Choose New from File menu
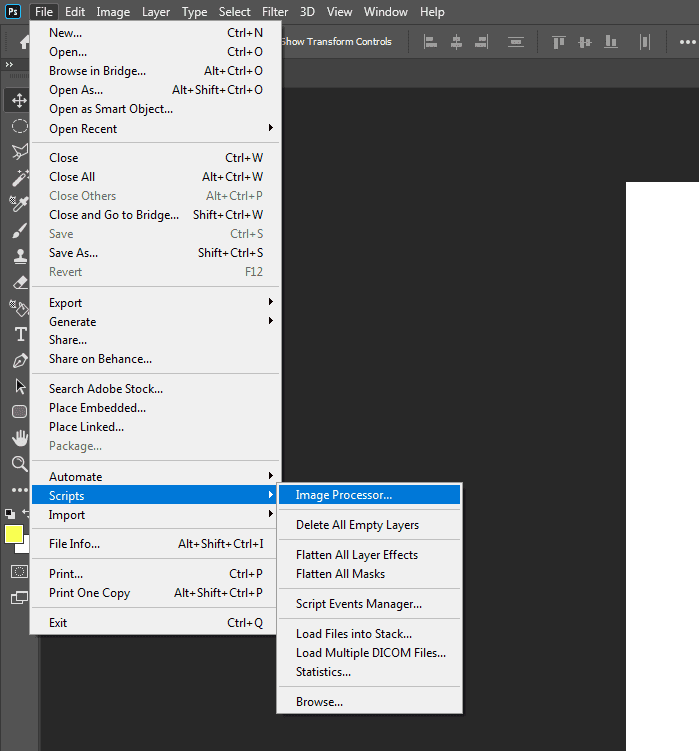This screenshot has height=751, width=699. point(155,33)
